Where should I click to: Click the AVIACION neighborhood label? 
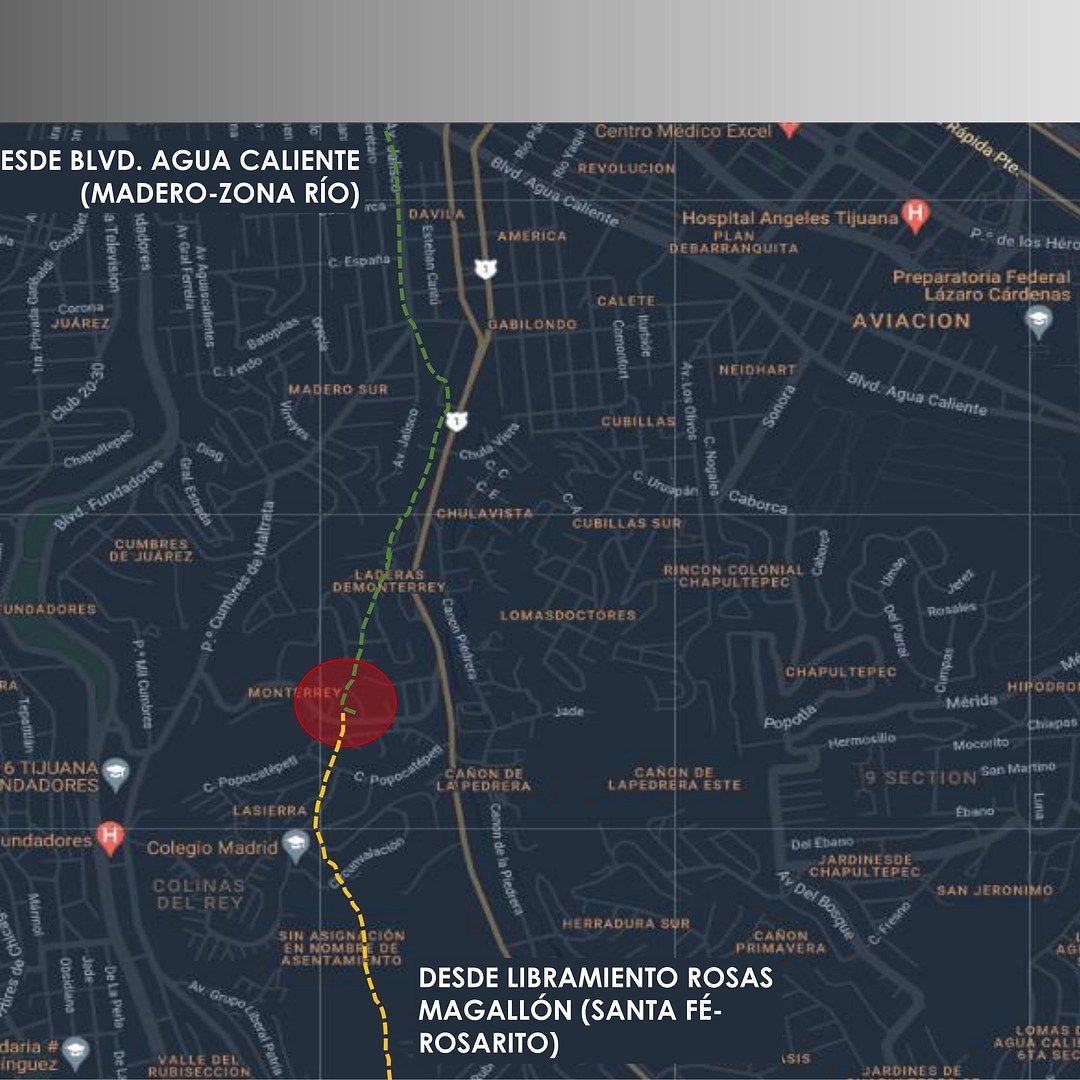click(911, 321)
